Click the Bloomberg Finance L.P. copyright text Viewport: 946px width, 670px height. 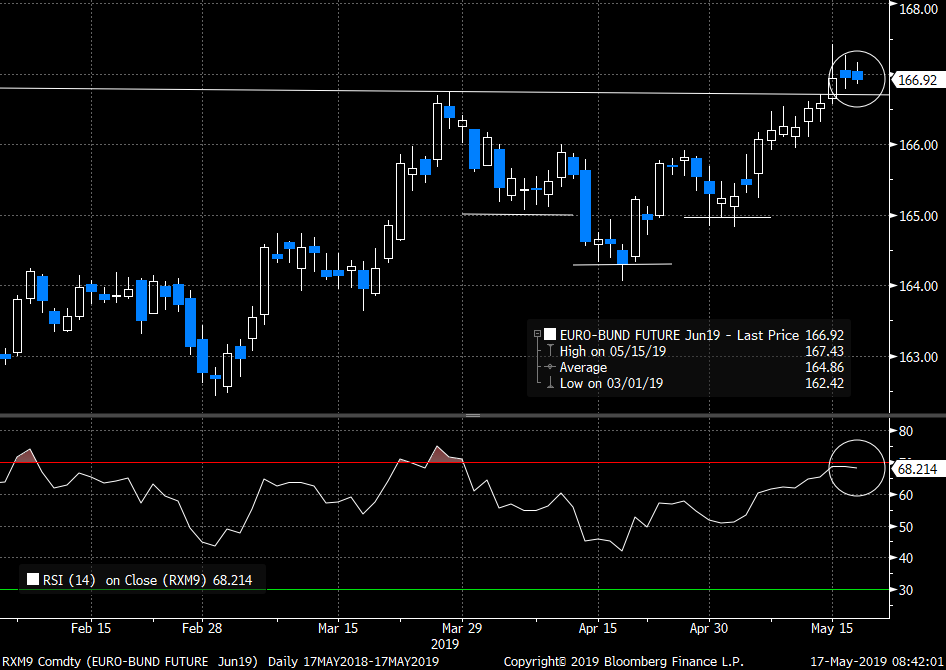tap(623, 662)
